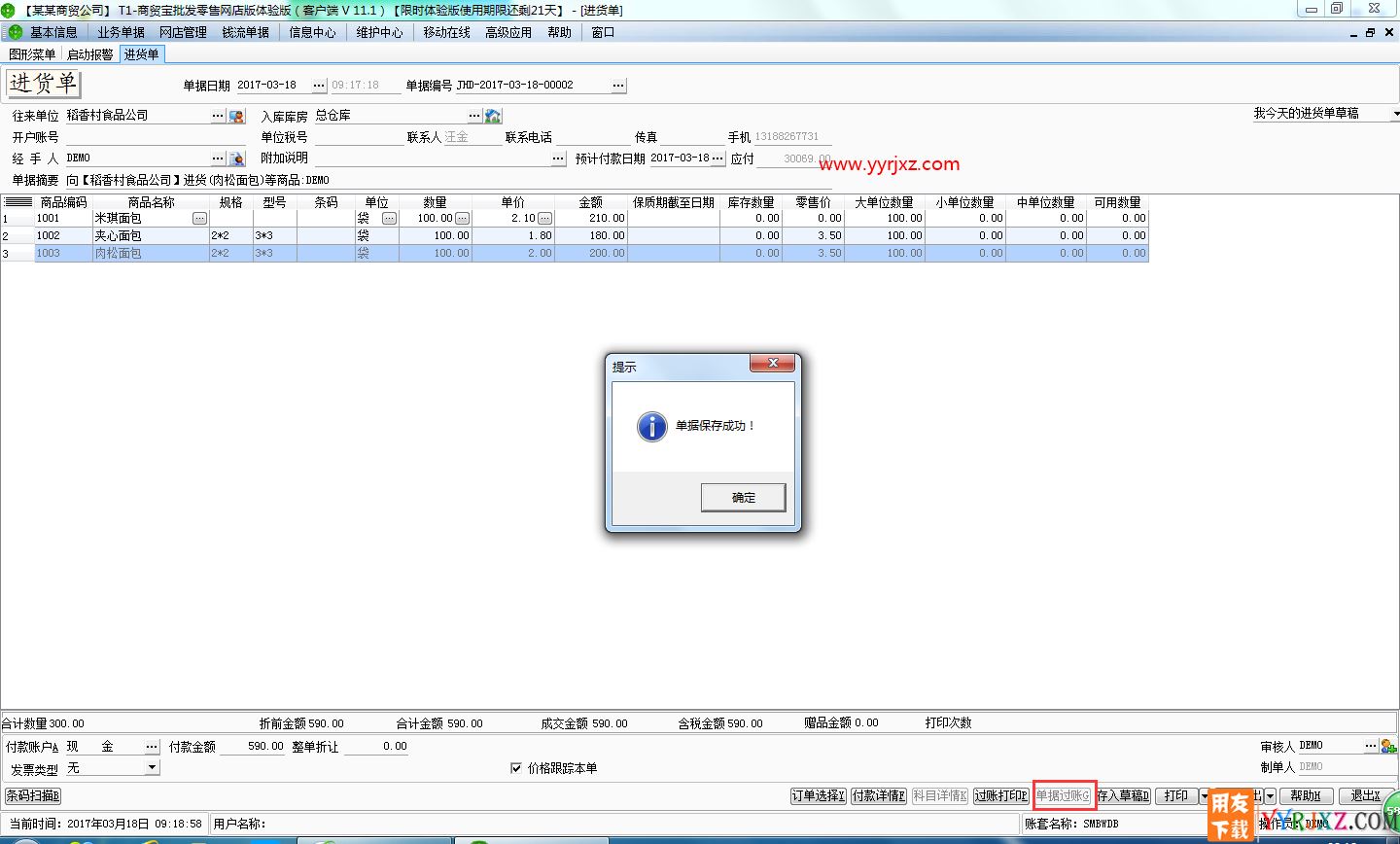Open 我今天的进货单草稿 dropdown
Viewport: 1400px width, 844px height.
[x=1394, y=114]
